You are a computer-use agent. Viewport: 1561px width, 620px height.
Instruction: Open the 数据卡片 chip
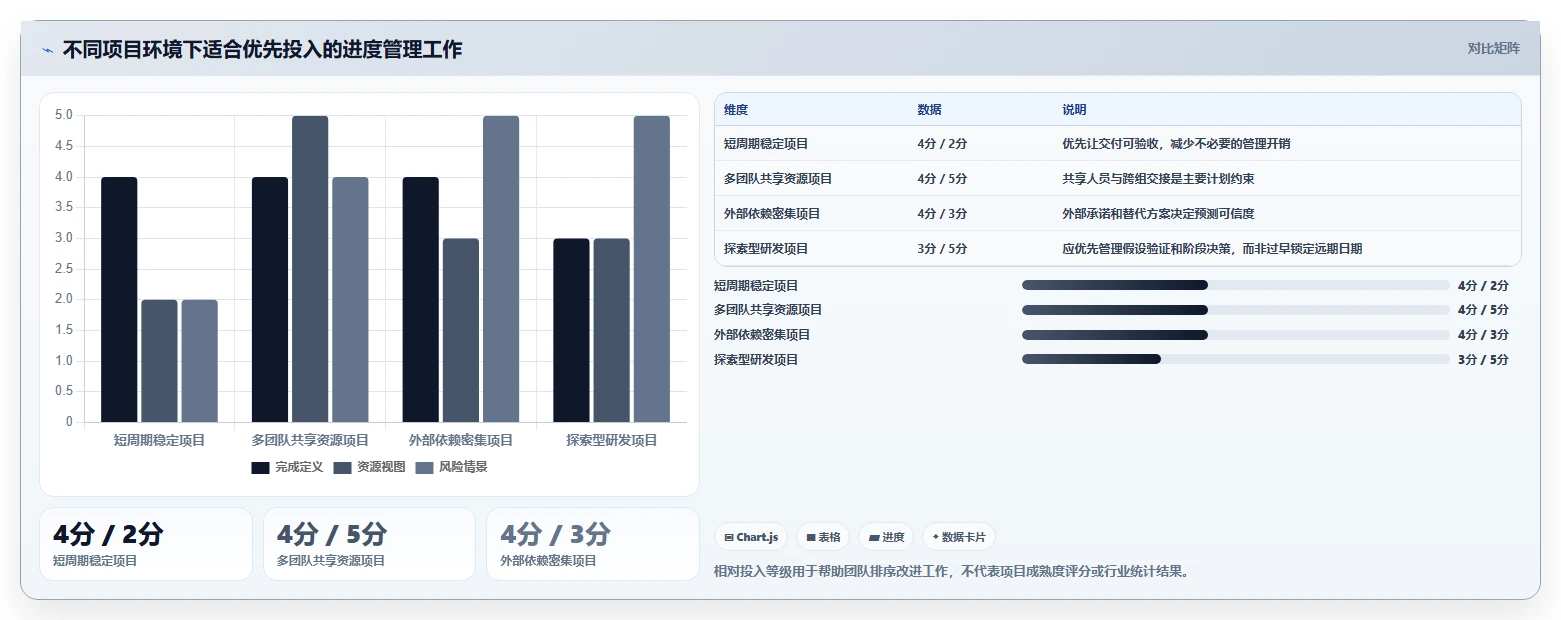[x=958, y=537]
